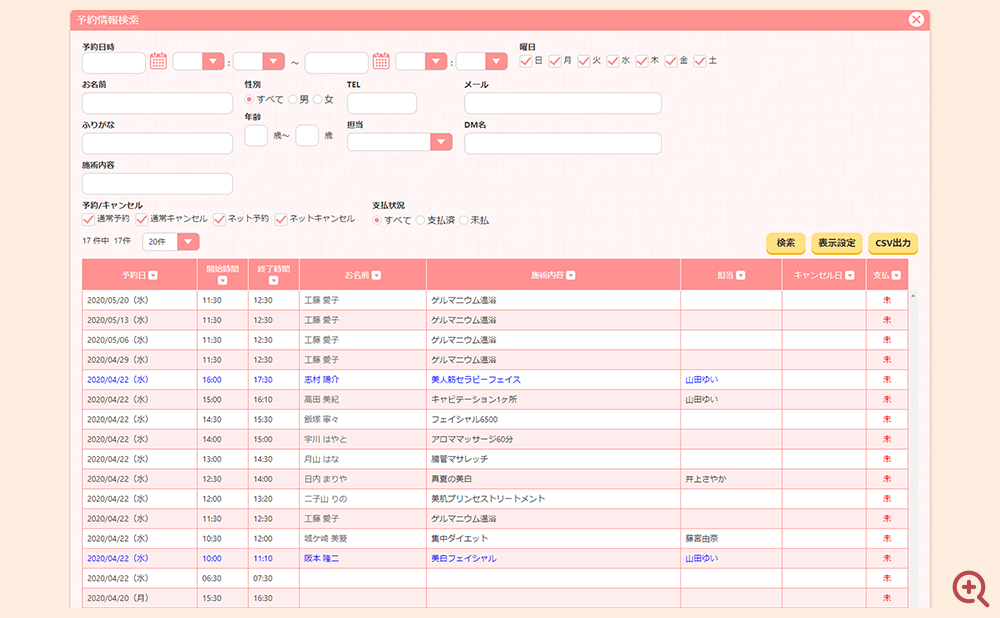This screenshot has width=1000, height=618.
Task: Click the ふりがな input field
Action: (x=158, y=143)
